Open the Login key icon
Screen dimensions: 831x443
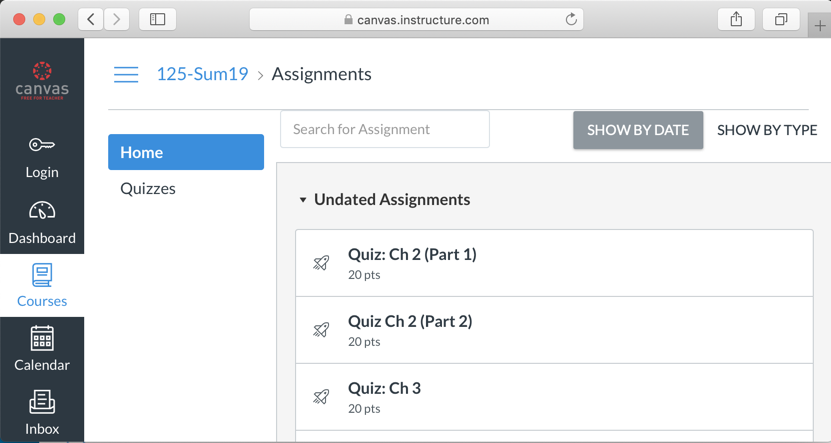point(41,146)
